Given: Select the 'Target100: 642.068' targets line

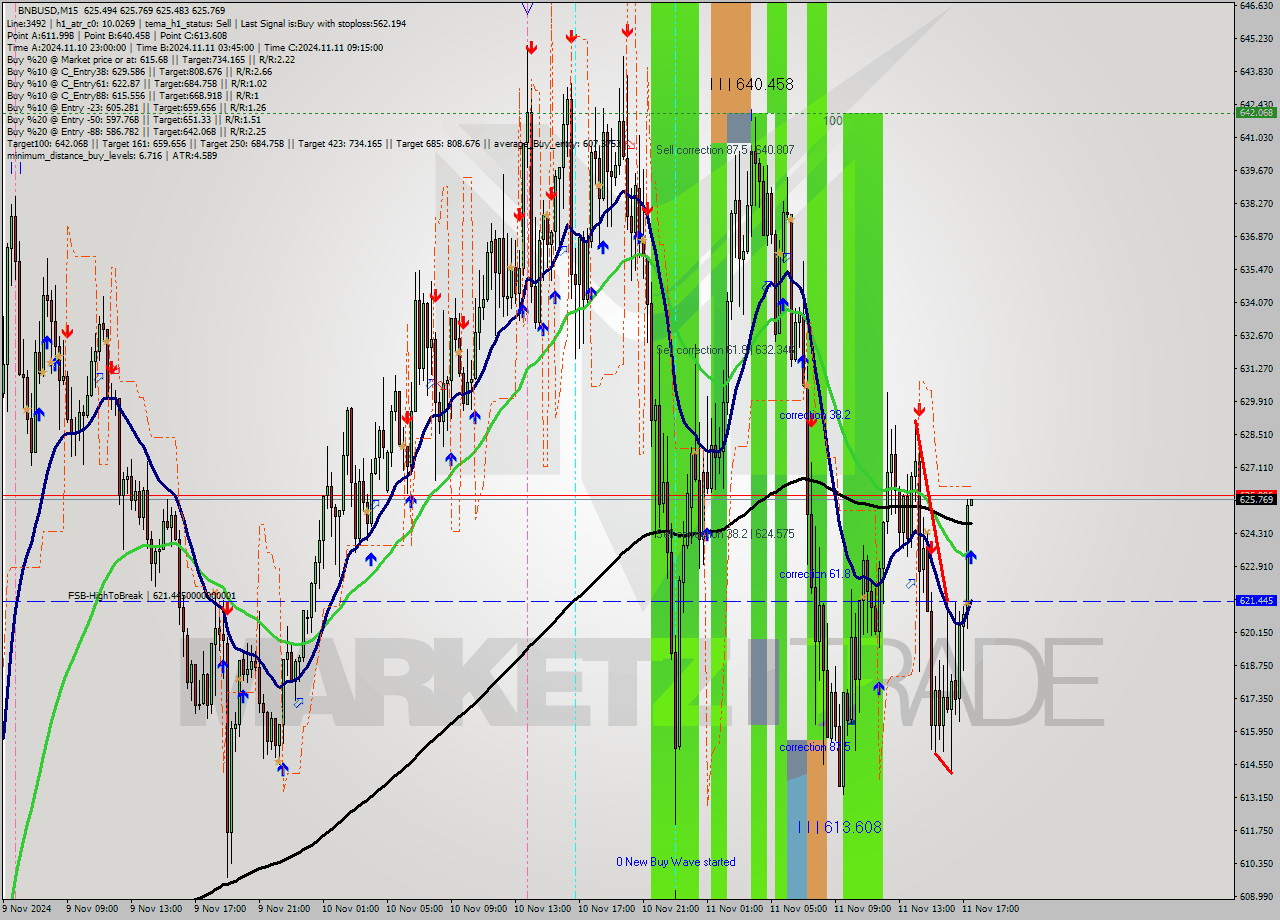Looking at the screenshot, I should click(318, 143).
